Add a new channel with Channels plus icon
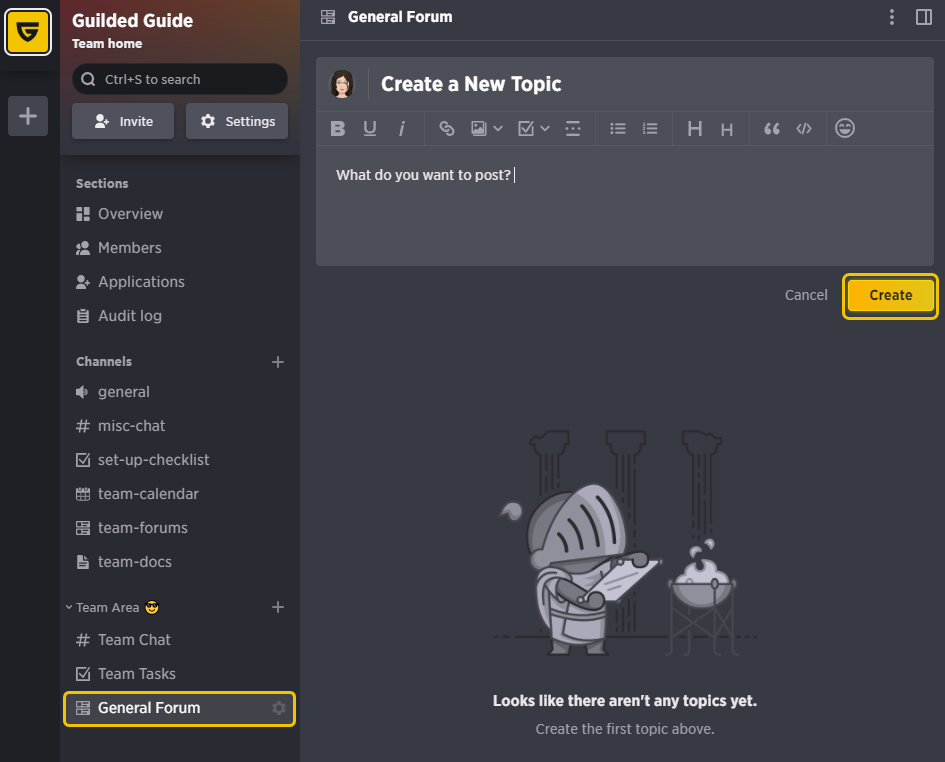Viewport: 945px width, 762px height. point(278,362)
